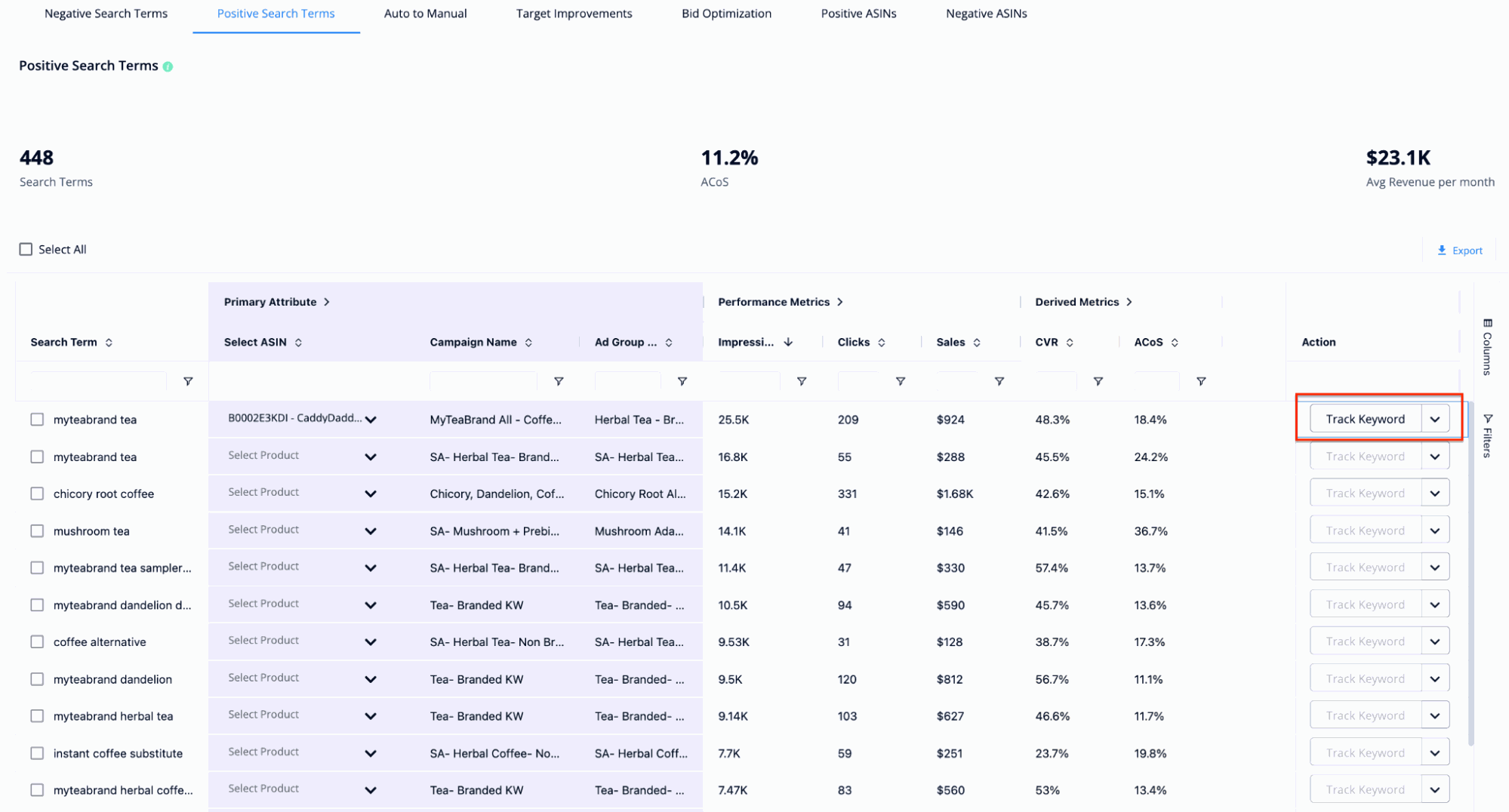Click the Search Term filter input

point(98,381)
